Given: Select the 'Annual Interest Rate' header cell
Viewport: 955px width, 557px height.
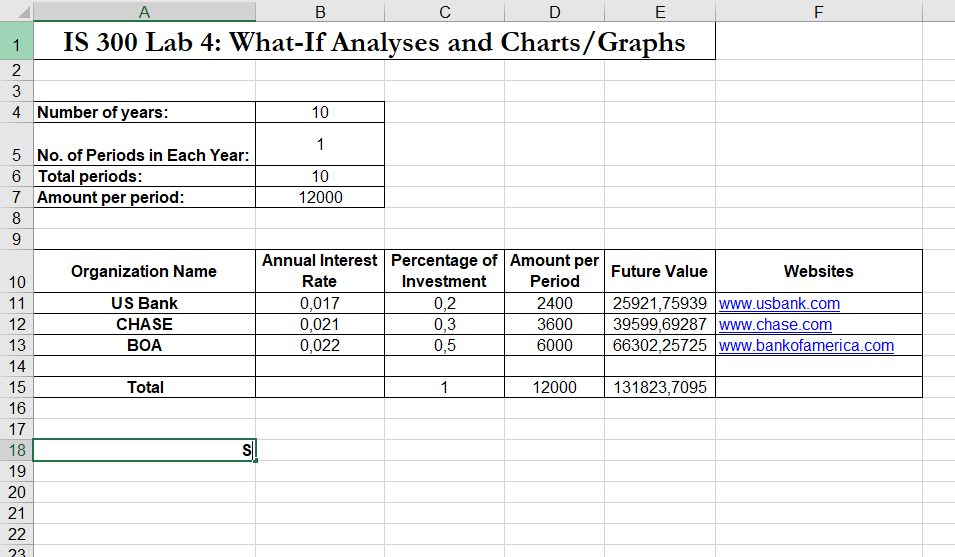Looking at the screenshot, I should (320, 271).
